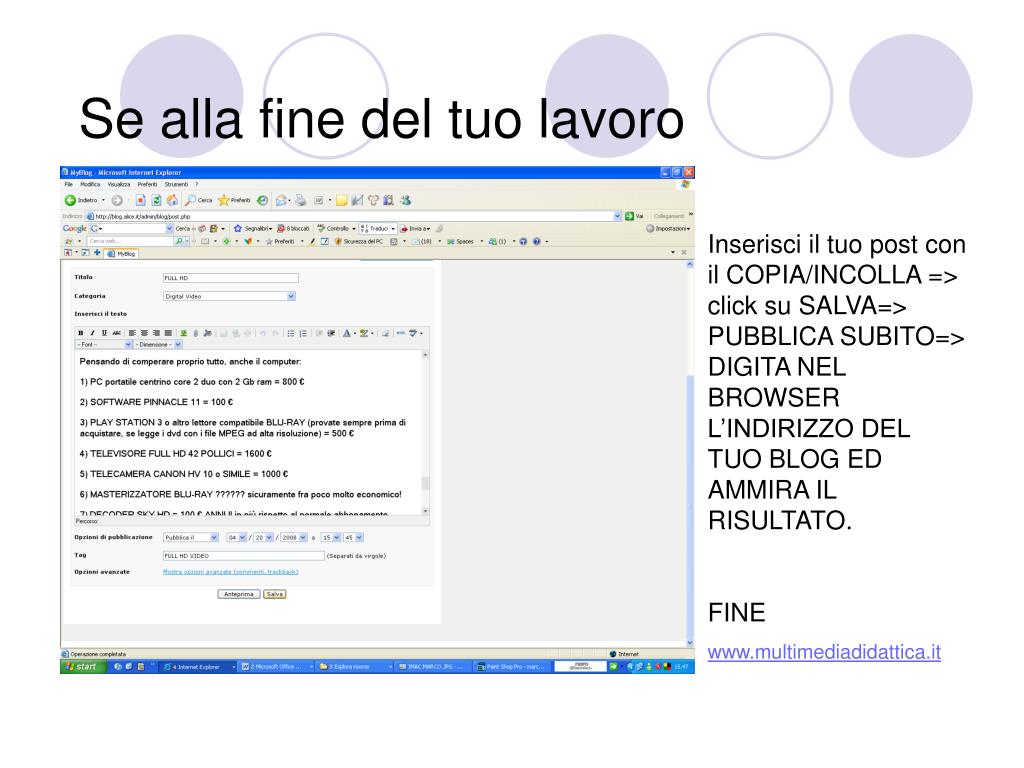Screen dimensions: 1024x768
Task: Insert bulleted list in the editor
Action: click(291, 333)
